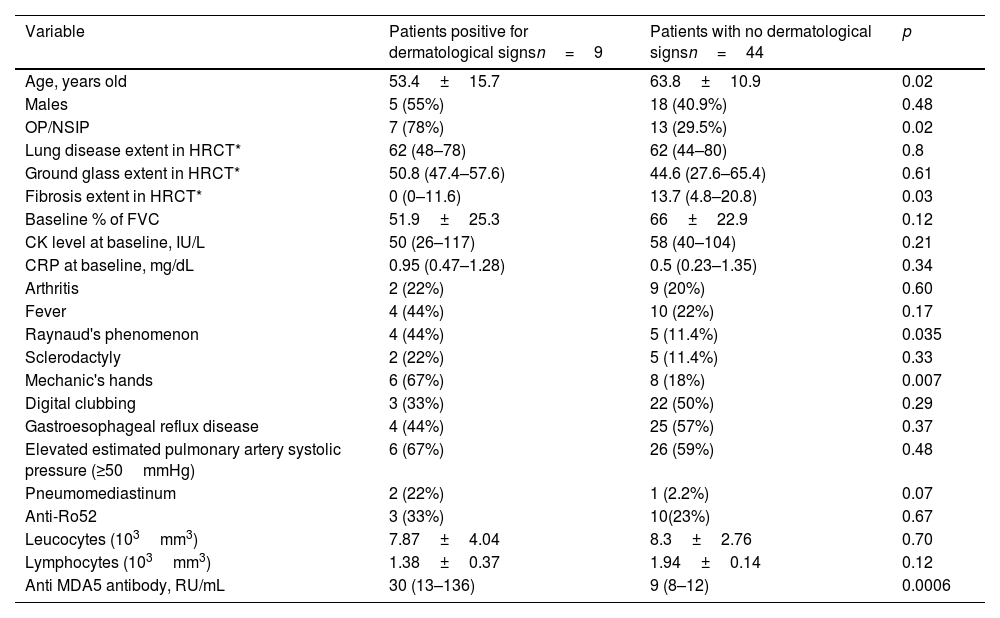Select the "Patients positive for dermatological signs" header
The height and width of the screenshot is (618, 1000).
click(495, 41)
